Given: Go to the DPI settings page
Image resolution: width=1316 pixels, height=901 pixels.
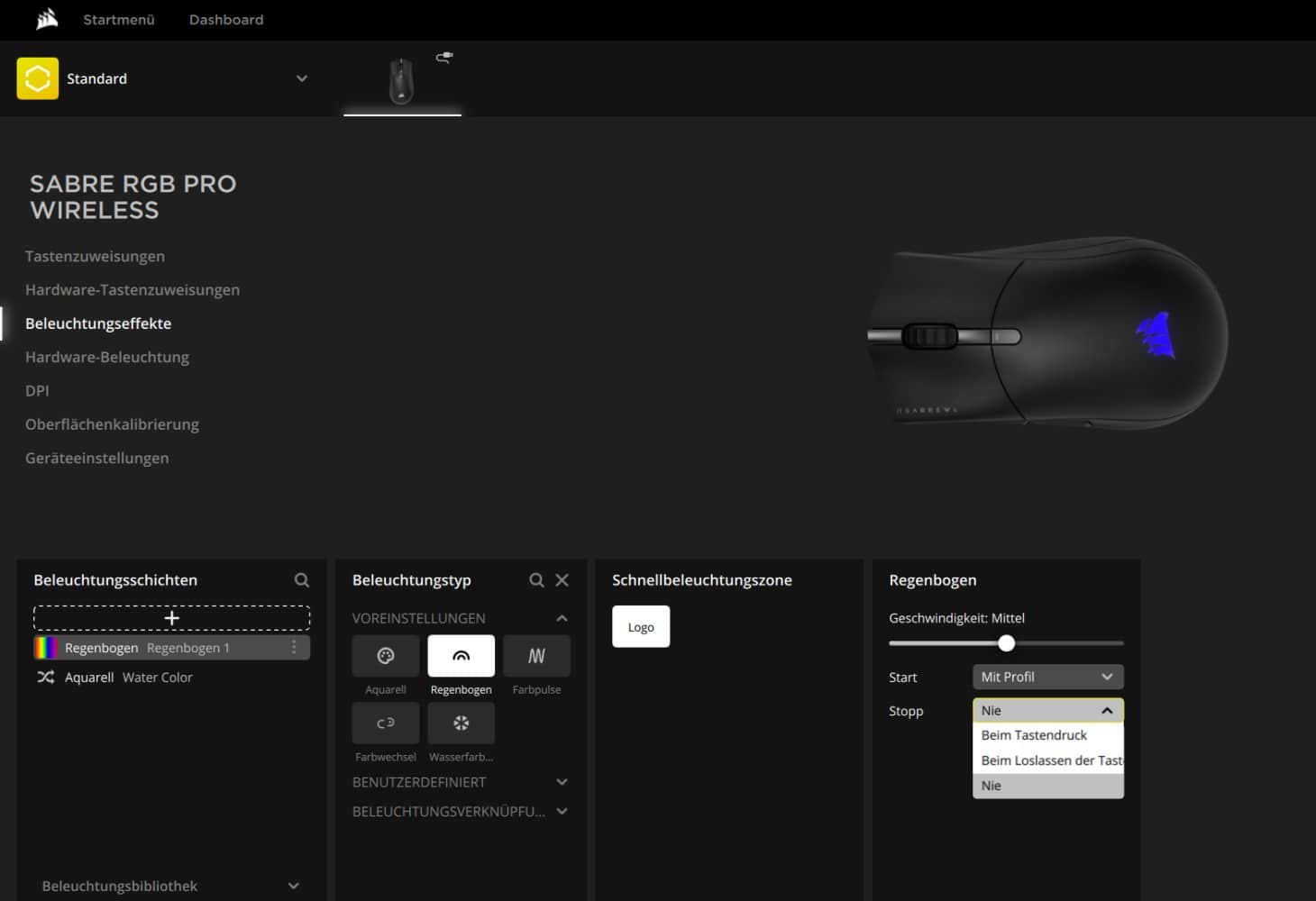Looking at the screenshot, I should point(37,391).
